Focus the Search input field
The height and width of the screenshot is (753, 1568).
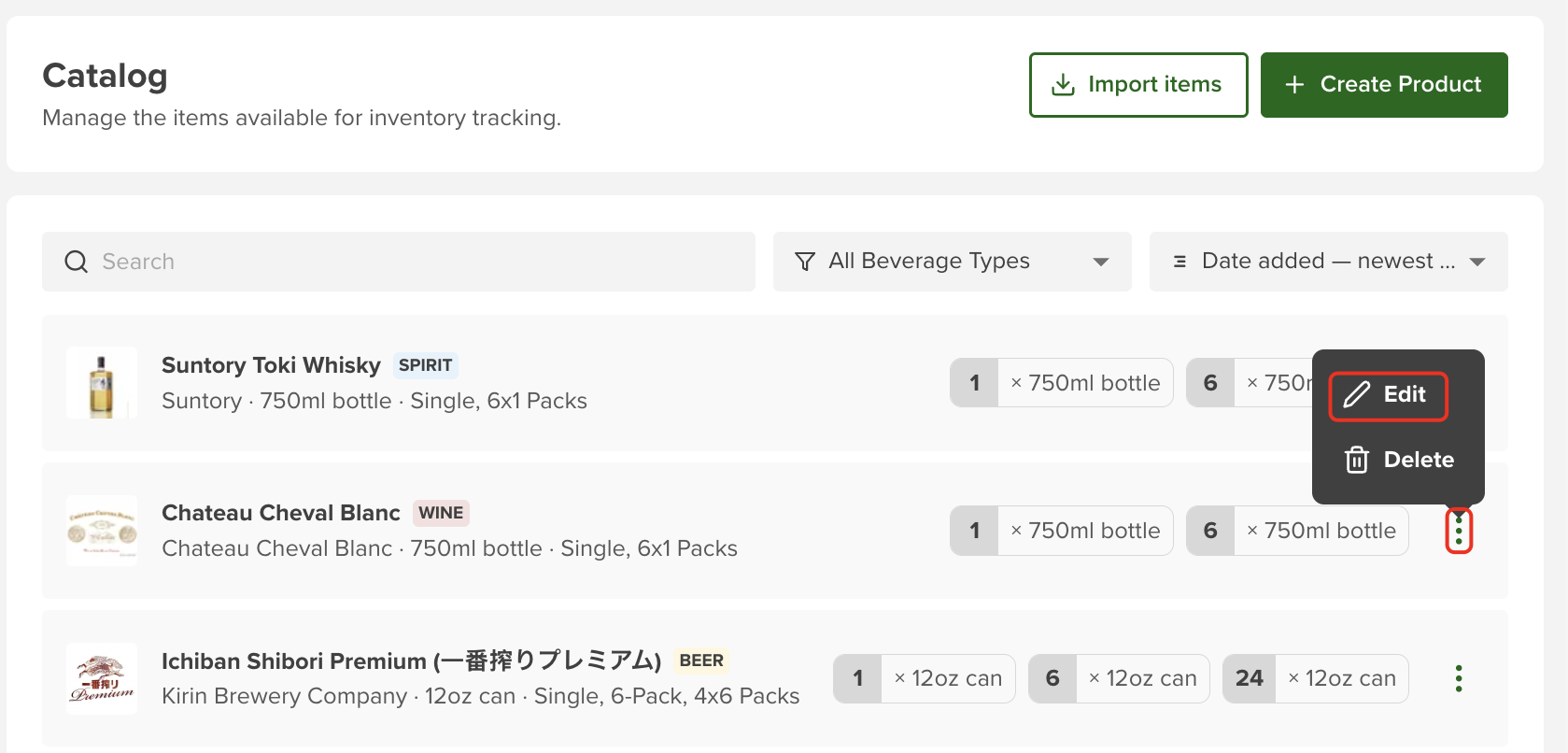coord(399,262)
